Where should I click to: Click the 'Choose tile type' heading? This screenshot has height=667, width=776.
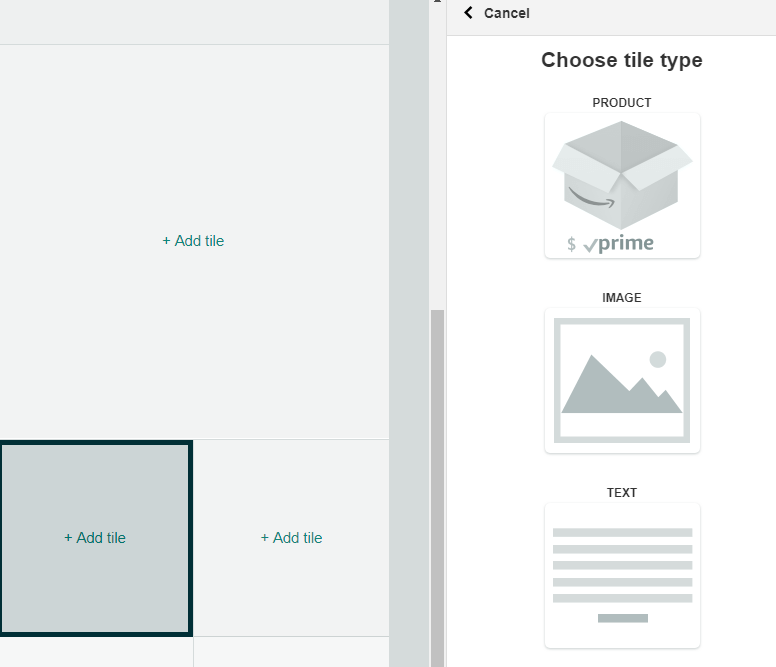(x=622, y=60)
